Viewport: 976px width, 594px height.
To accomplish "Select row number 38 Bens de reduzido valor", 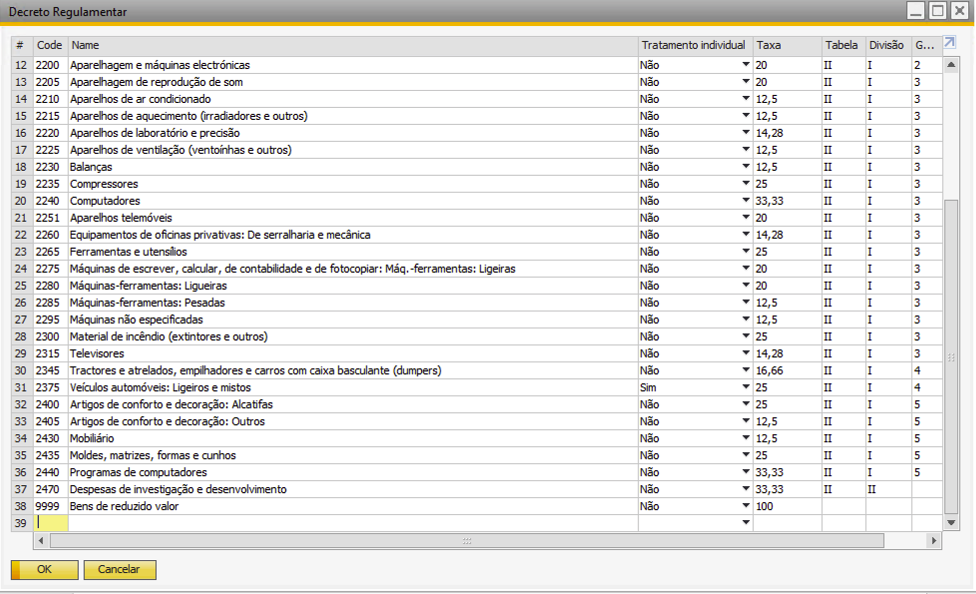I will [x=21, y=506].
